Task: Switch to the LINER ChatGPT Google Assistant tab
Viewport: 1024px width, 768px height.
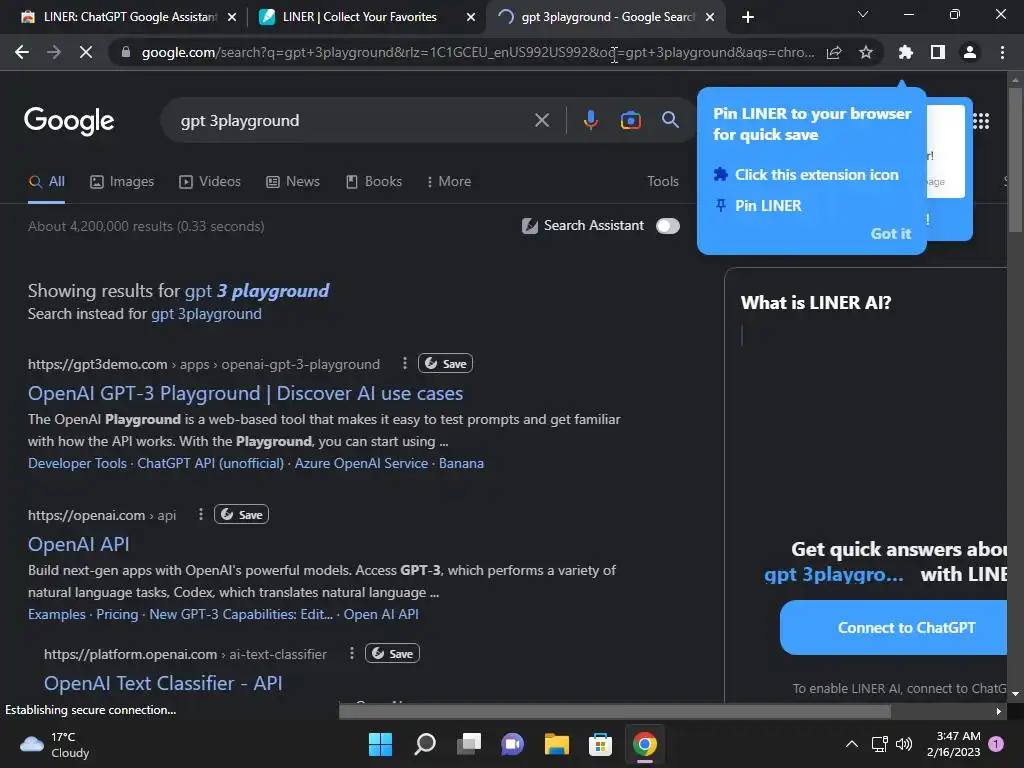Action: tap(119, 17)
